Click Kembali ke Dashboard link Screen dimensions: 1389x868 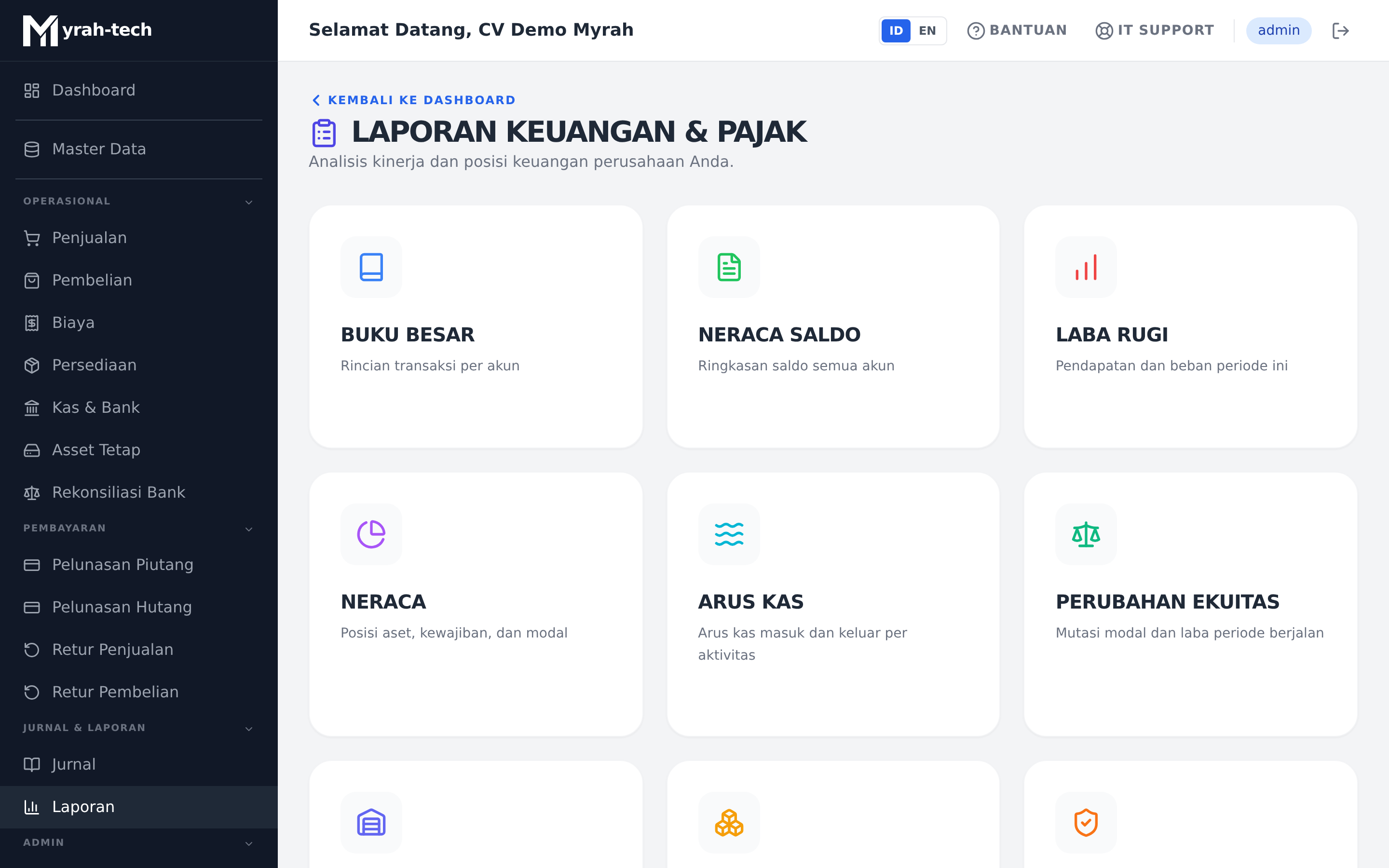coord(413,100)
